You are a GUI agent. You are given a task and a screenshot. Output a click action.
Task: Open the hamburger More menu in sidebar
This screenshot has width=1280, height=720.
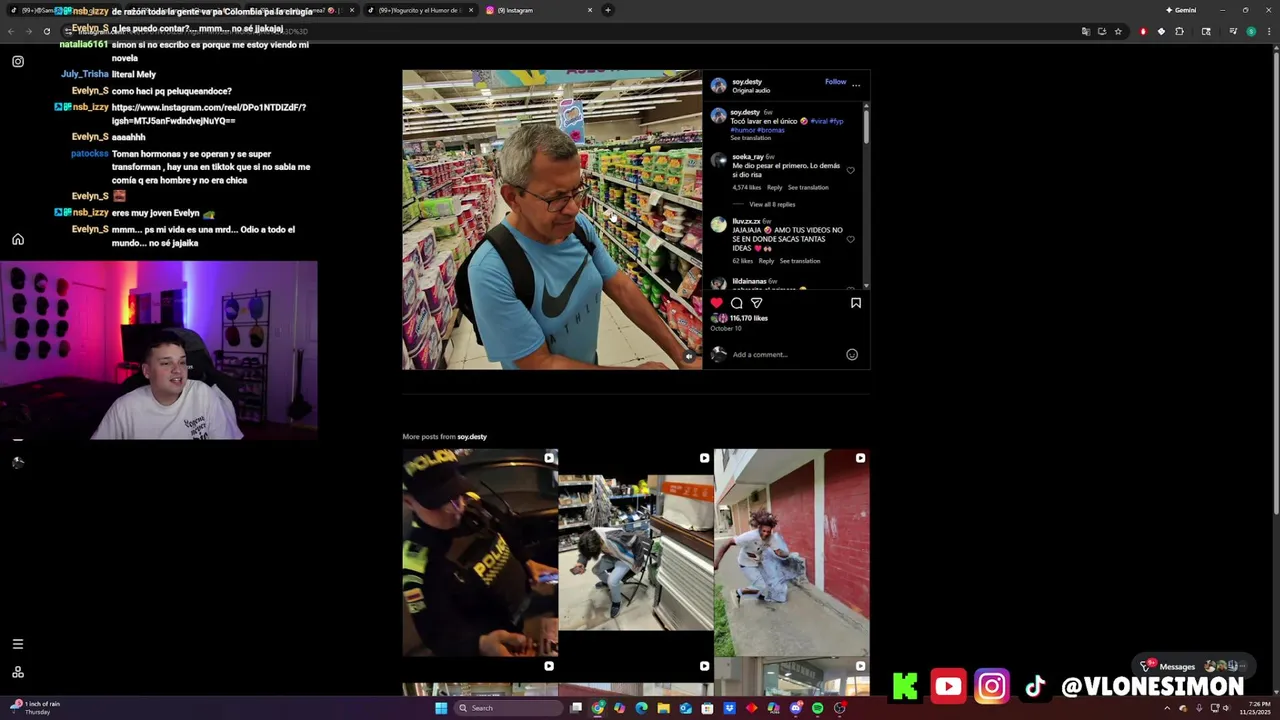point(17,644)
